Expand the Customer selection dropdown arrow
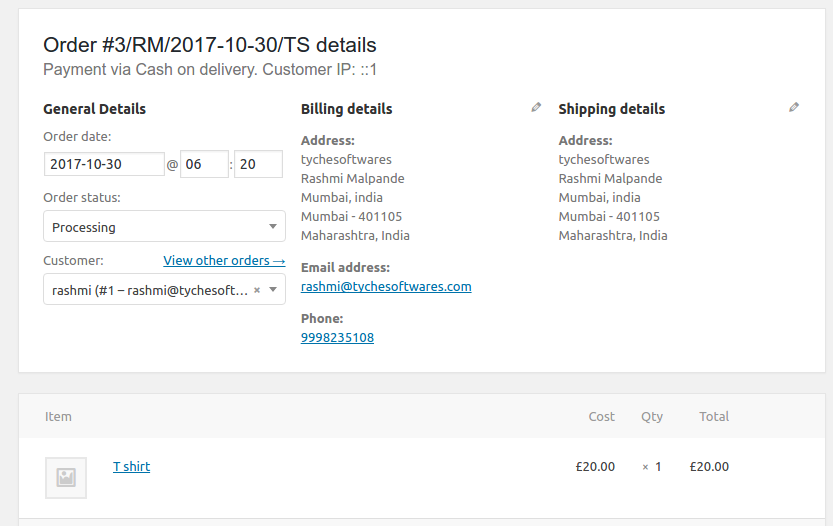 273,290
